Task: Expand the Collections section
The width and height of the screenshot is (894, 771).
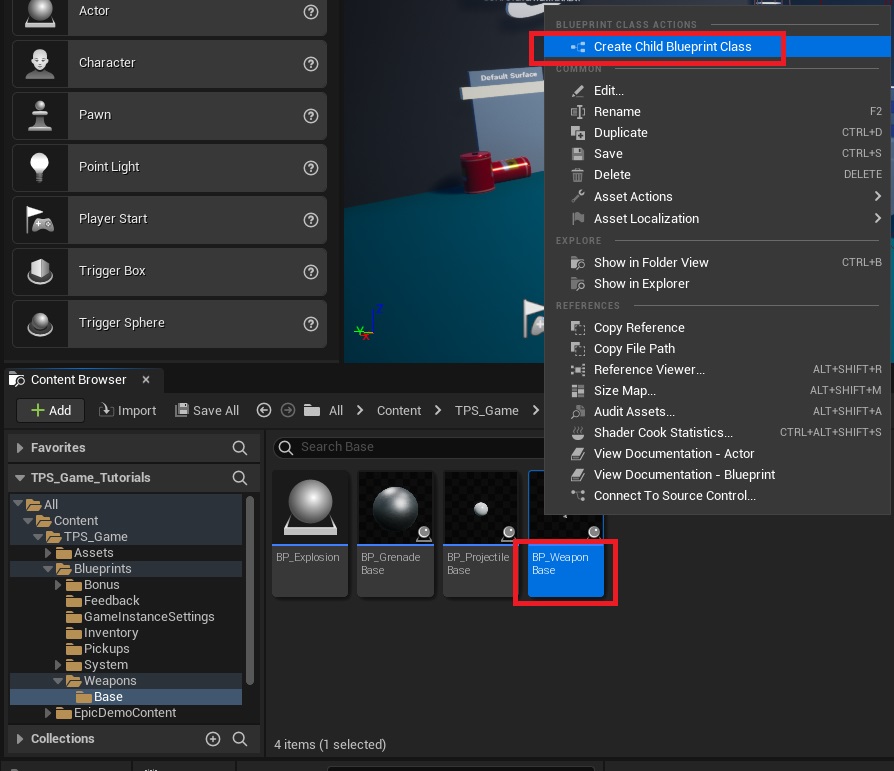Action: (20, 739)
